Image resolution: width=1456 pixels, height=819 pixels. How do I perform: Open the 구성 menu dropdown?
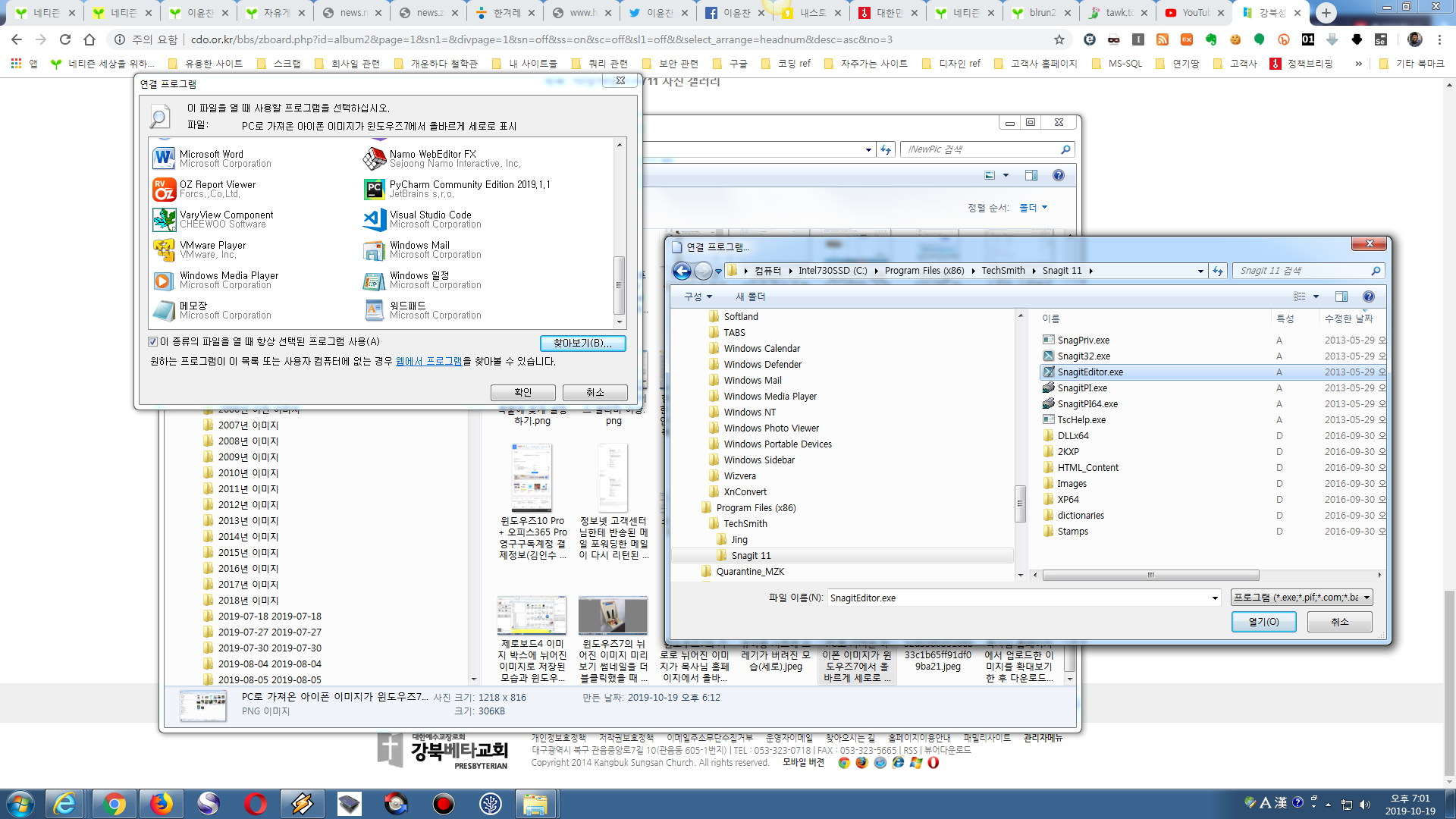click(x=698, y=297)
